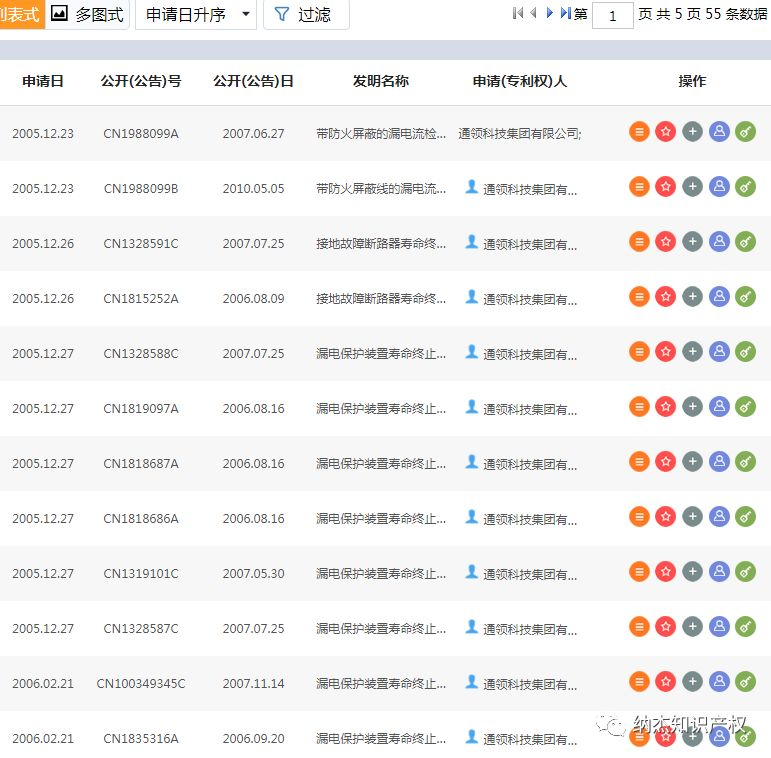The image size is (771, 758).
Task: Select publication date 2007.11.14
Action: (253, 684)
